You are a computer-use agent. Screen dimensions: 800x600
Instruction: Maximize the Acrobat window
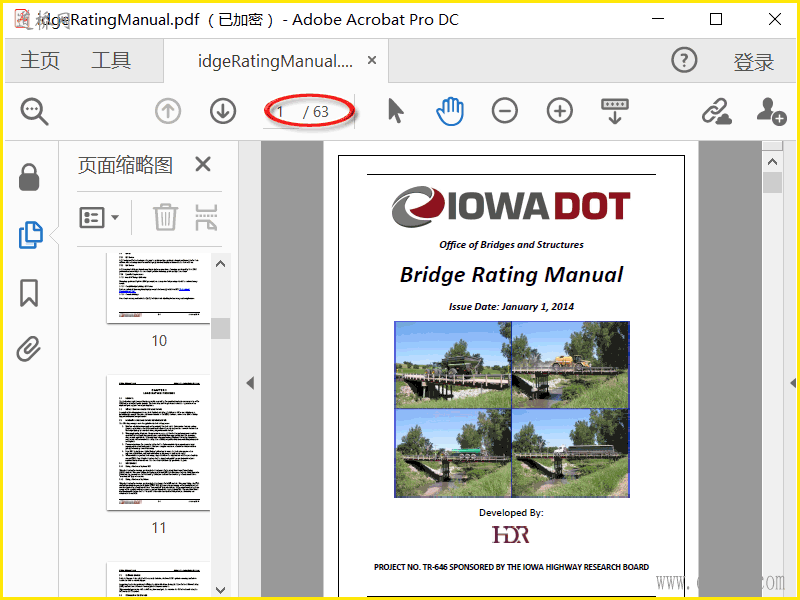coord(716,19)
